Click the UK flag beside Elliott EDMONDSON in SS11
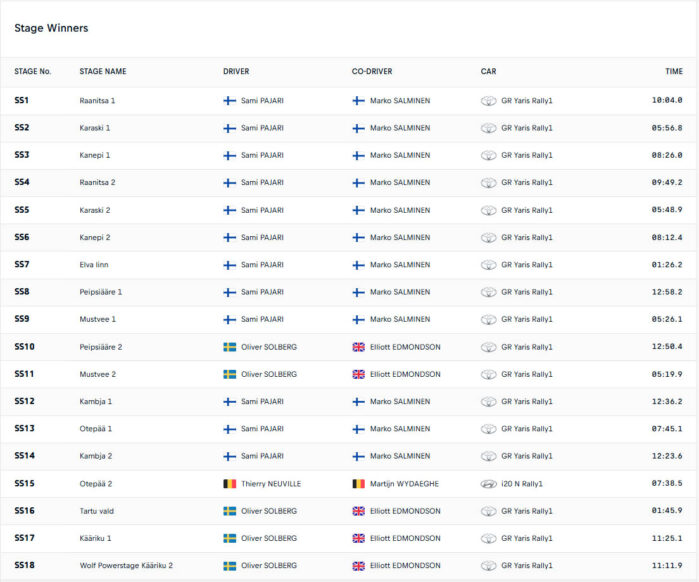Viewport: 699px width, 582px height. (x=358, y=374)
